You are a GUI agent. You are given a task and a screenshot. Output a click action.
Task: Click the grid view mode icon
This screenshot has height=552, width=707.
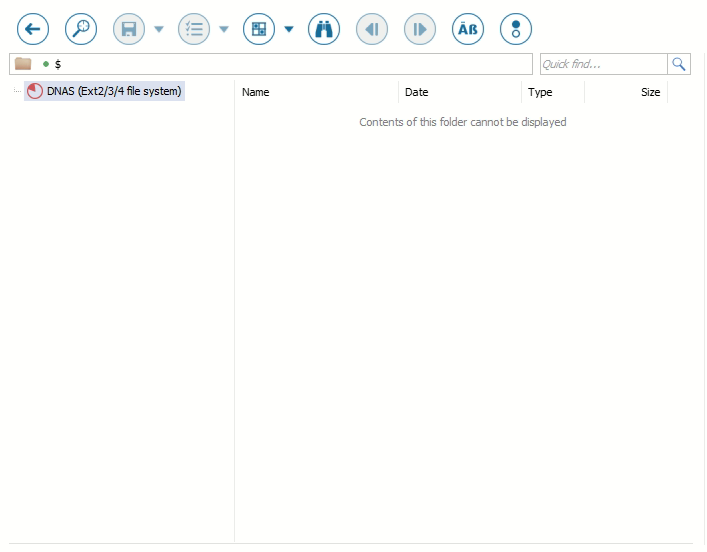click(x=259, y=29)
